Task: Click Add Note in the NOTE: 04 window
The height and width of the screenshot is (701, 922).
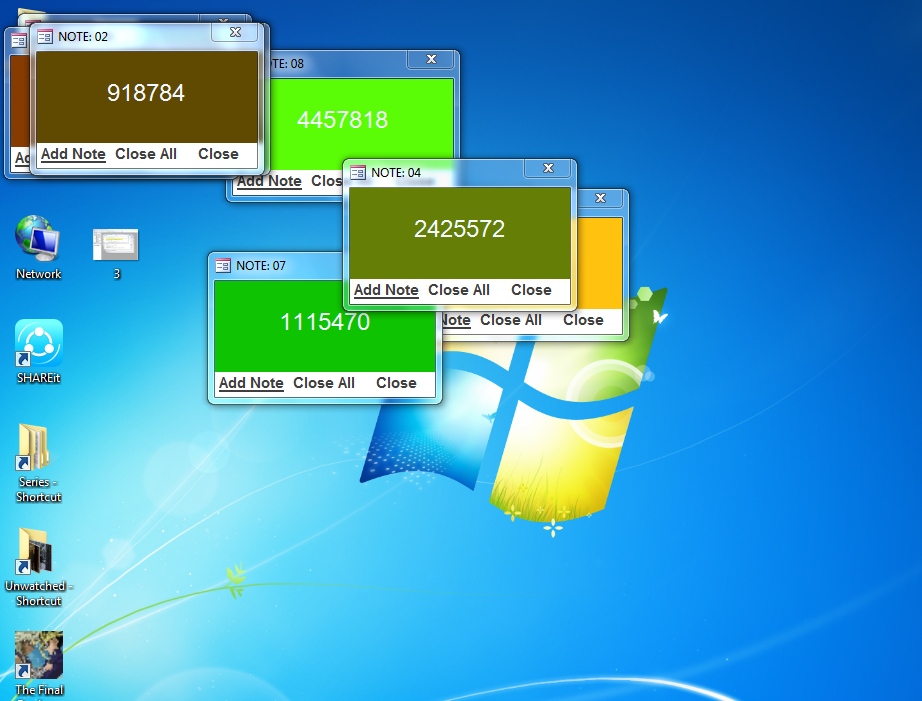Action: [x=386, y=290]
